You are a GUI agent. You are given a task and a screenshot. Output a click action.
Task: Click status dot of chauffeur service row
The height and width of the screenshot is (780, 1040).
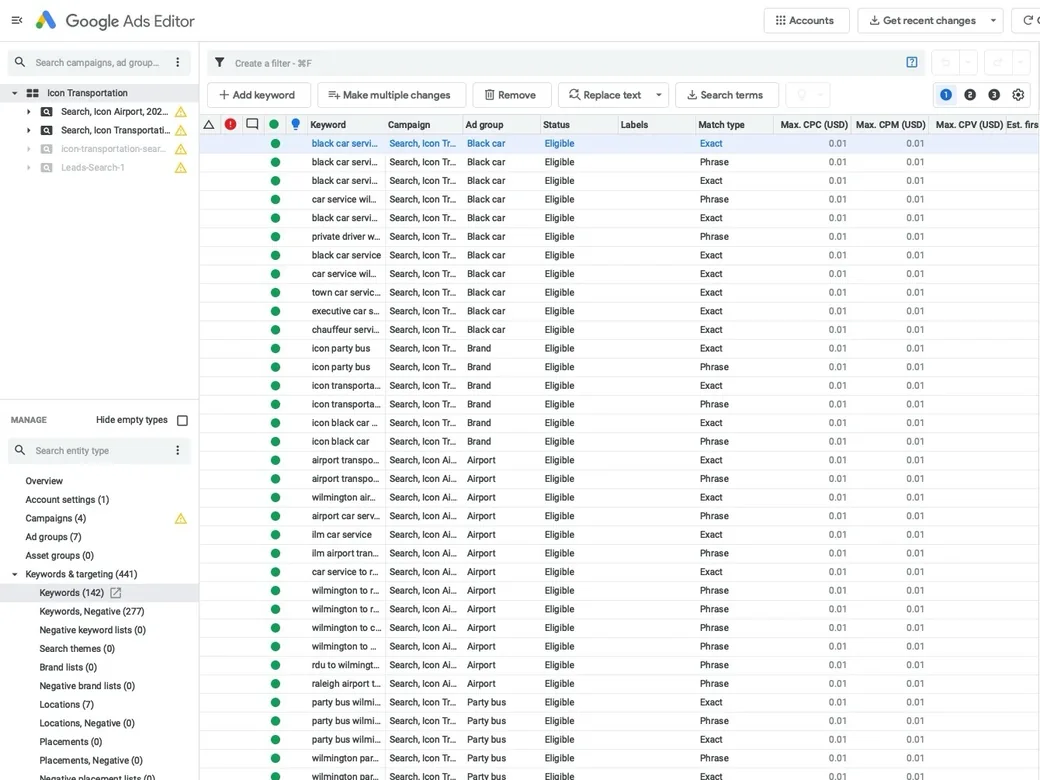(275, 330)
